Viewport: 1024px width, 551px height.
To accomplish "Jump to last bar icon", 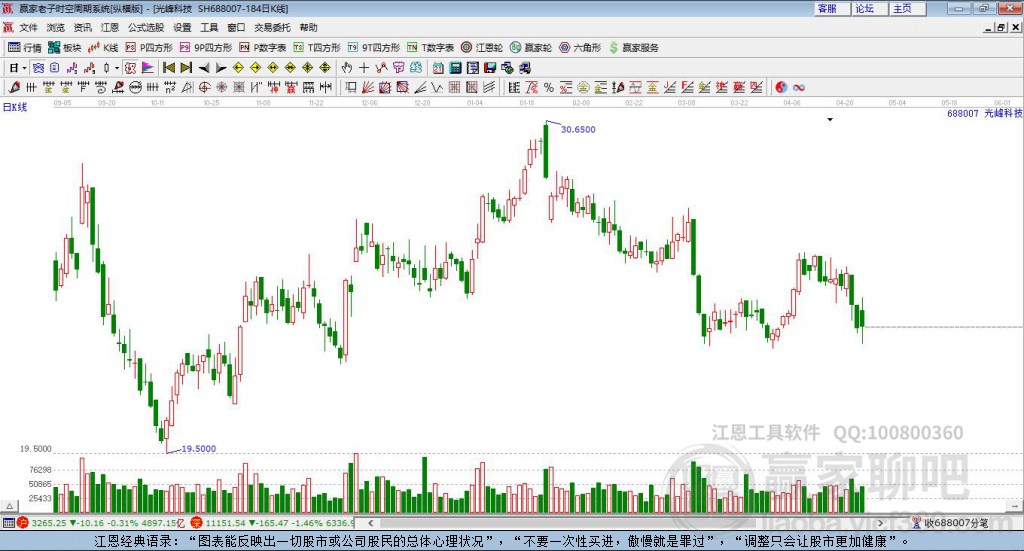I will click(186, 68).
